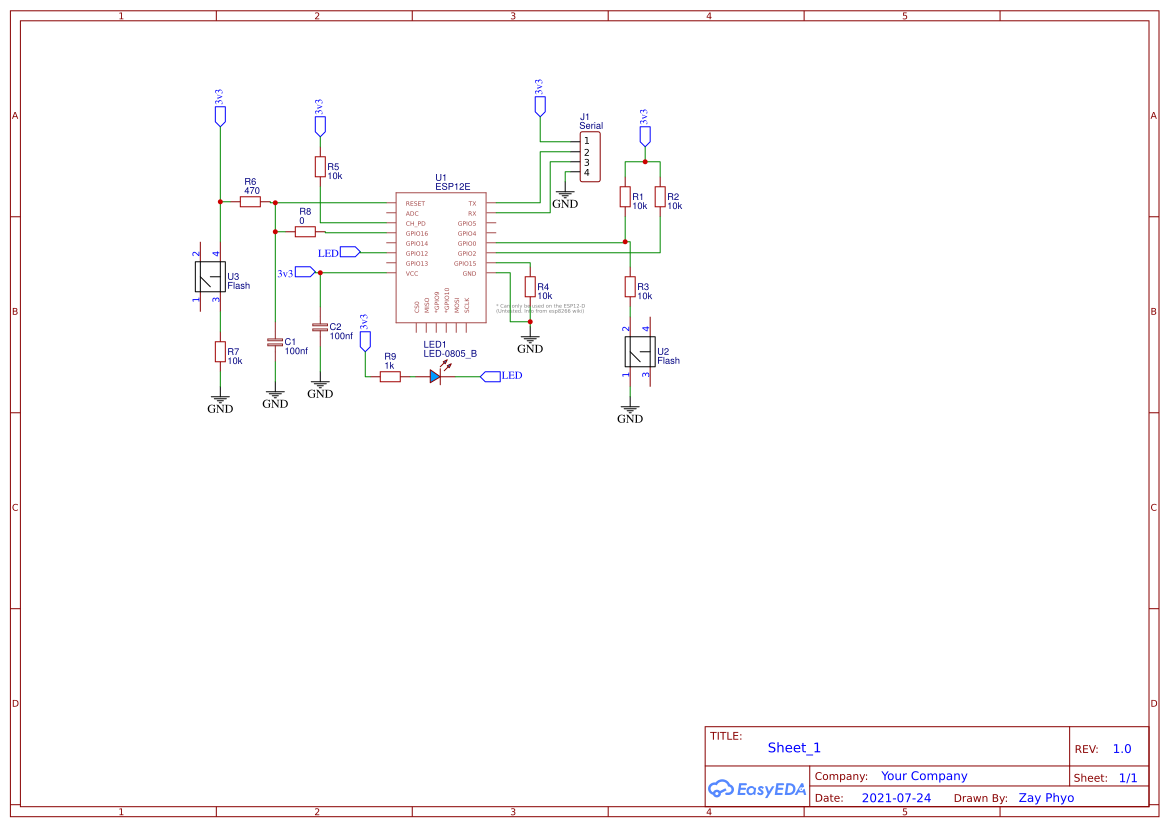Click the 3v3 flag above R1 and R2

click(645, 128)
